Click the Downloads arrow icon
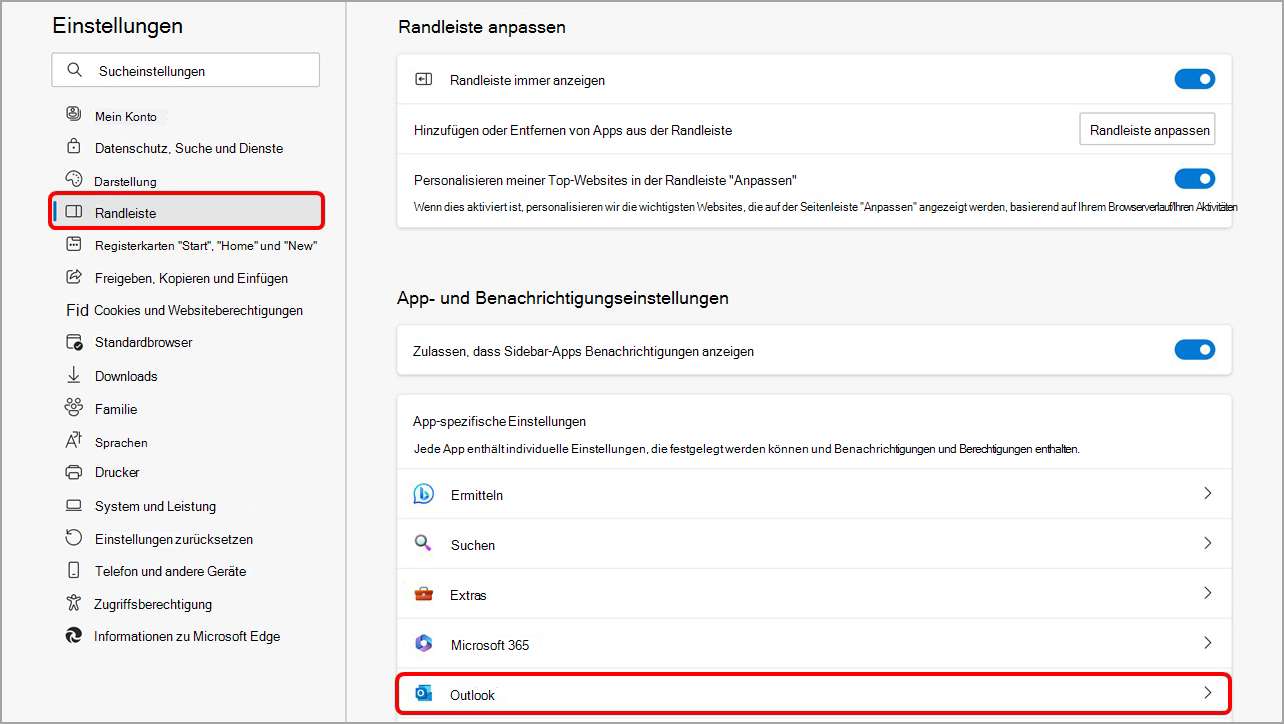The height and width of the screenshot is (724, 1284). click(73, 375)
